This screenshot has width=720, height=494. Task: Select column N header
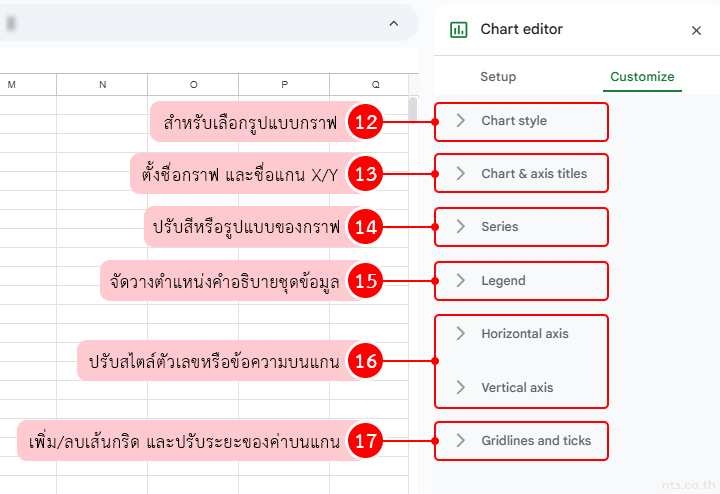(102, 85)
